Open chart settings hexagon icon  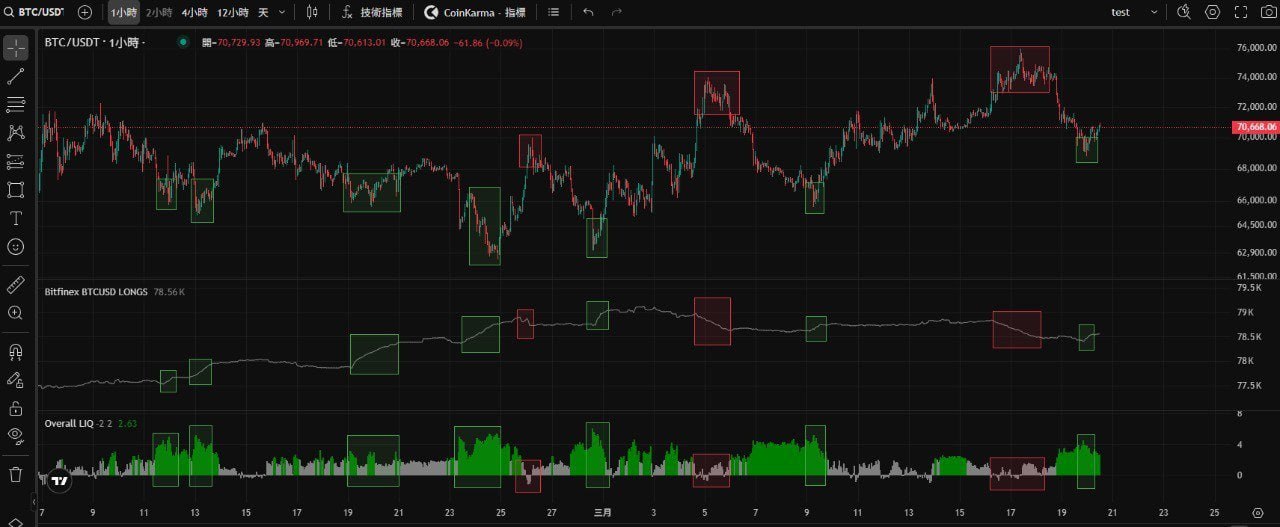click(1213, 12)
